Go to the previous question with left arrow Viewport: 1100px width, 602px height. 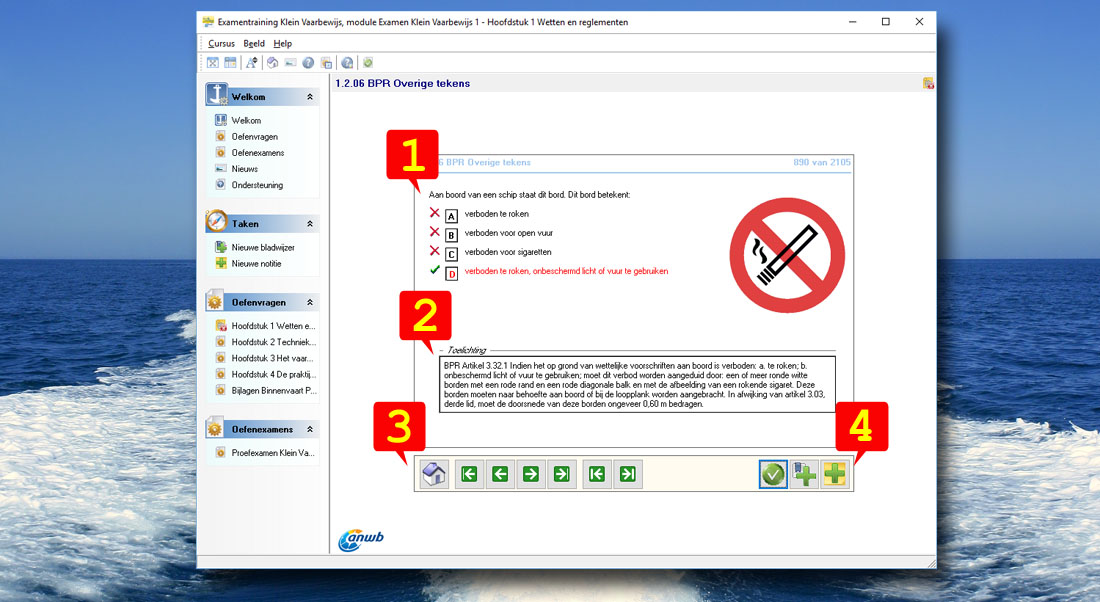[x=499, y=474]
